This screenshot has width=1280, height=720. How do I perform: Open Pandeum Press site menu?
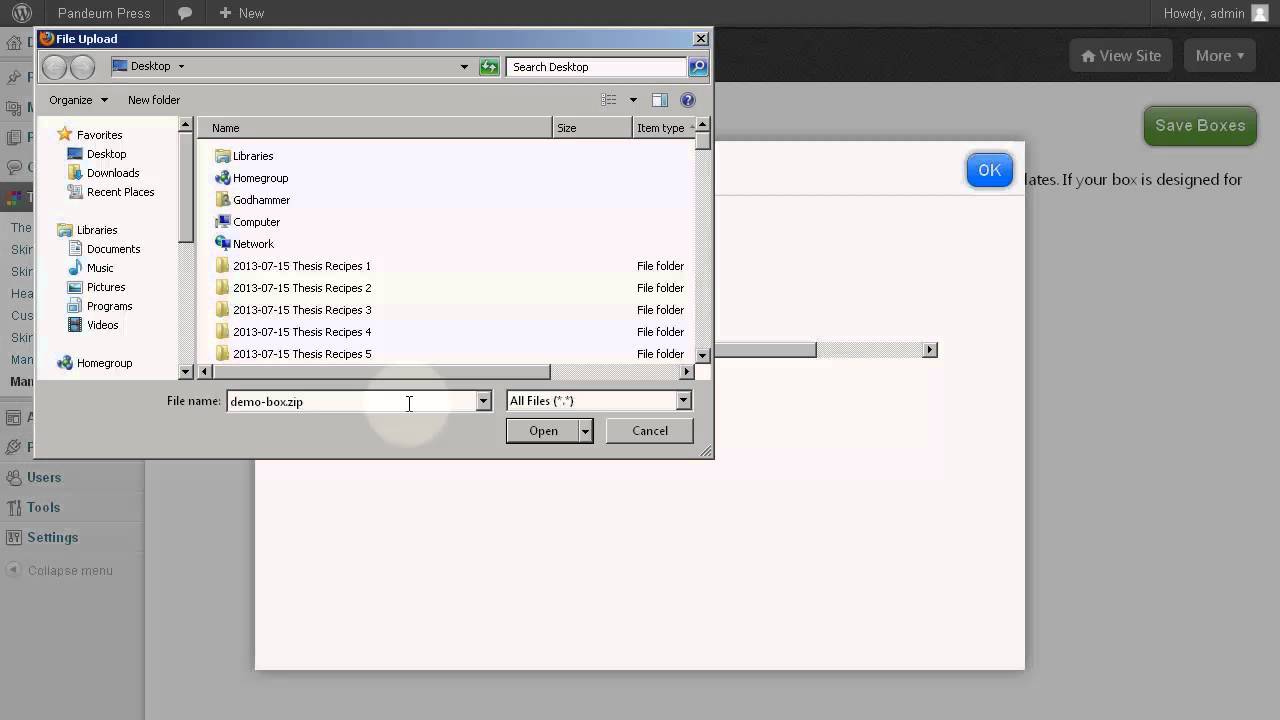tap(104, 13)
